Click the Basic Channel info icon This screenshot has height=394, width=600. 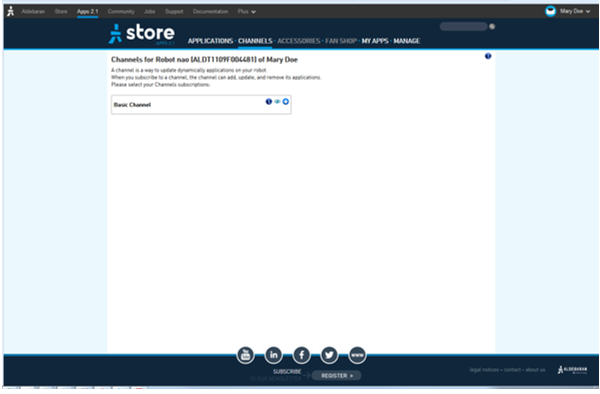tap(269, 102)
